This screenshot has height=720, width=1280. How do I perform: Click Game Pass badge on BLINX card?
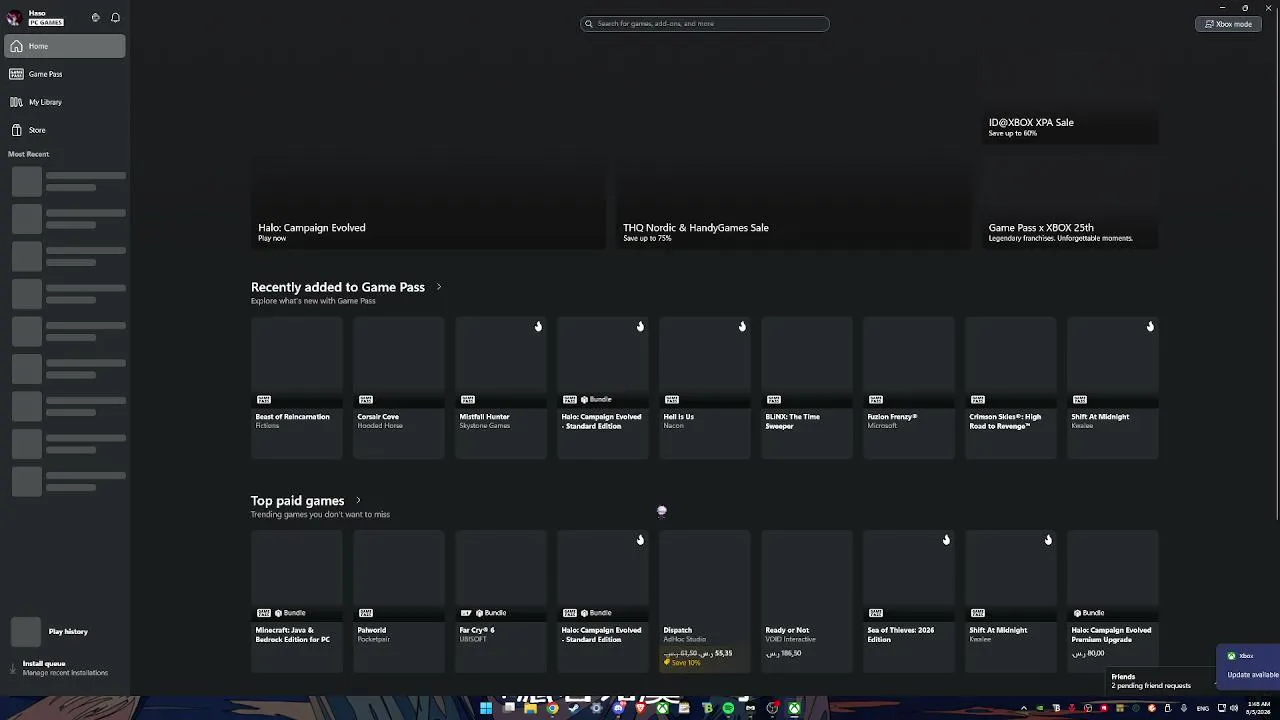774,400
